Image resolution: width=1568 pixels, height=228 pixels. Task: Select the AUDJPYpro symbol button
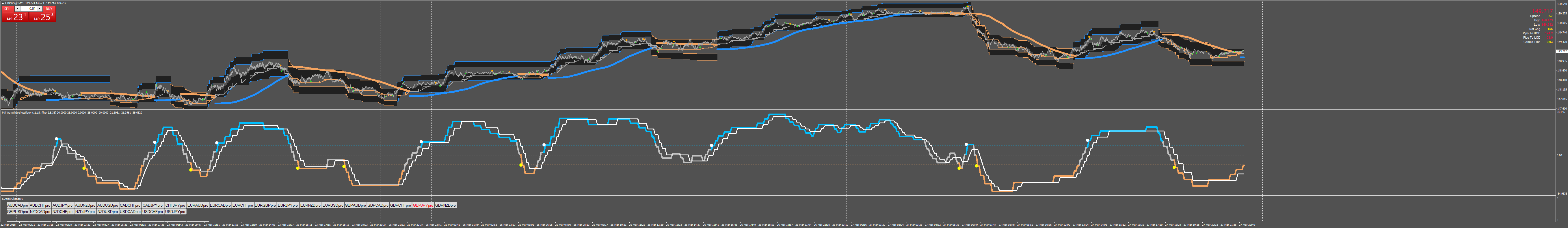pos(63,206)
